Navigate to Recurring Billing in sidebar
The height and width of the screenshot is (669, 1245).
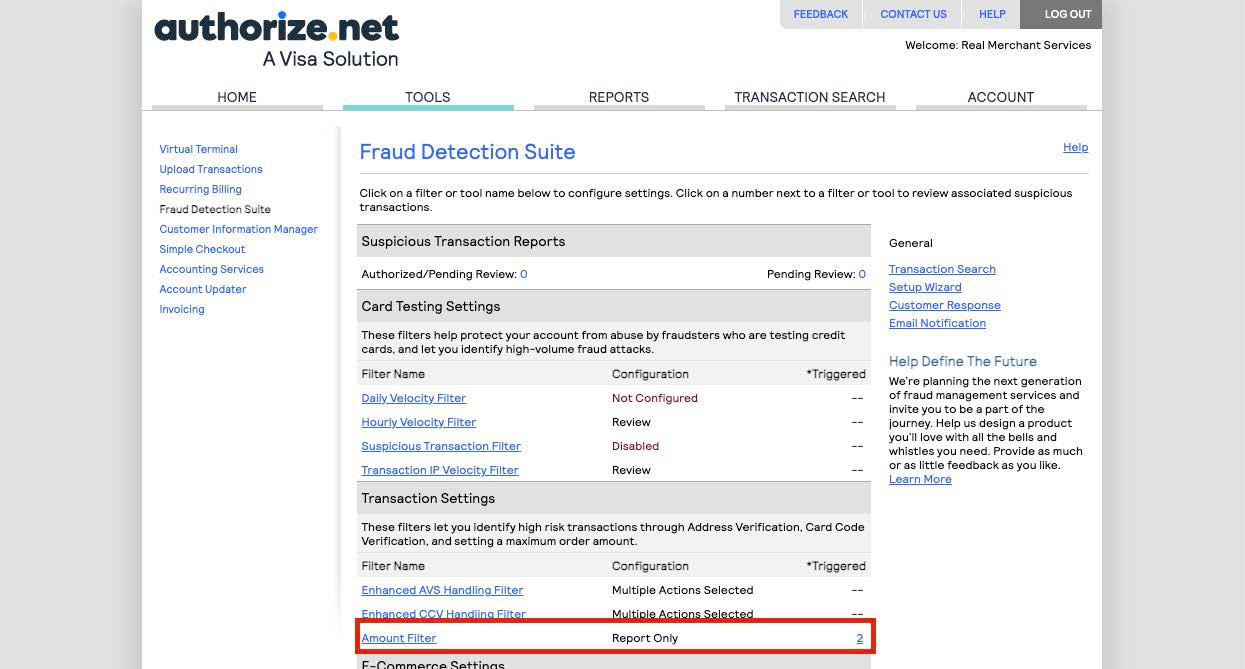tap(200, 189)
